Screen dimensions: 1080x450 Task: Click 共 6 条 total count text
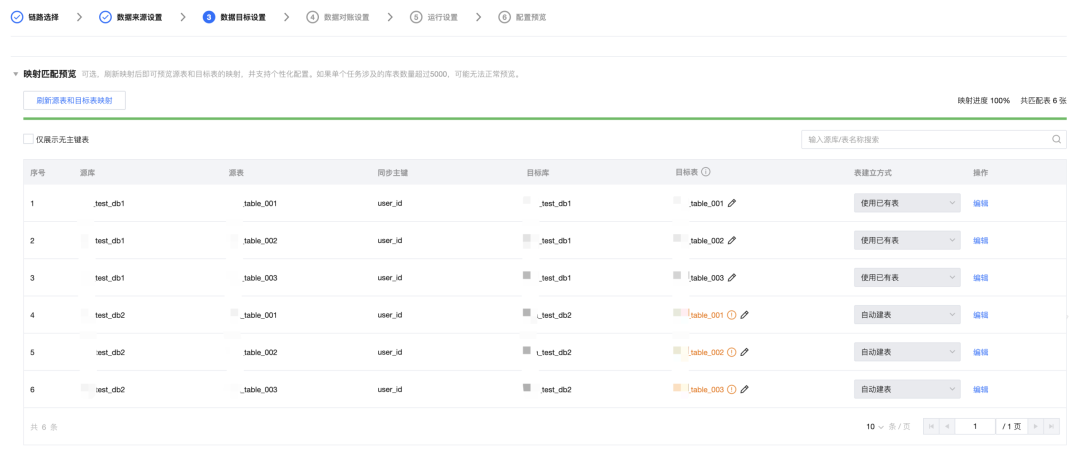tap(44, 427)
